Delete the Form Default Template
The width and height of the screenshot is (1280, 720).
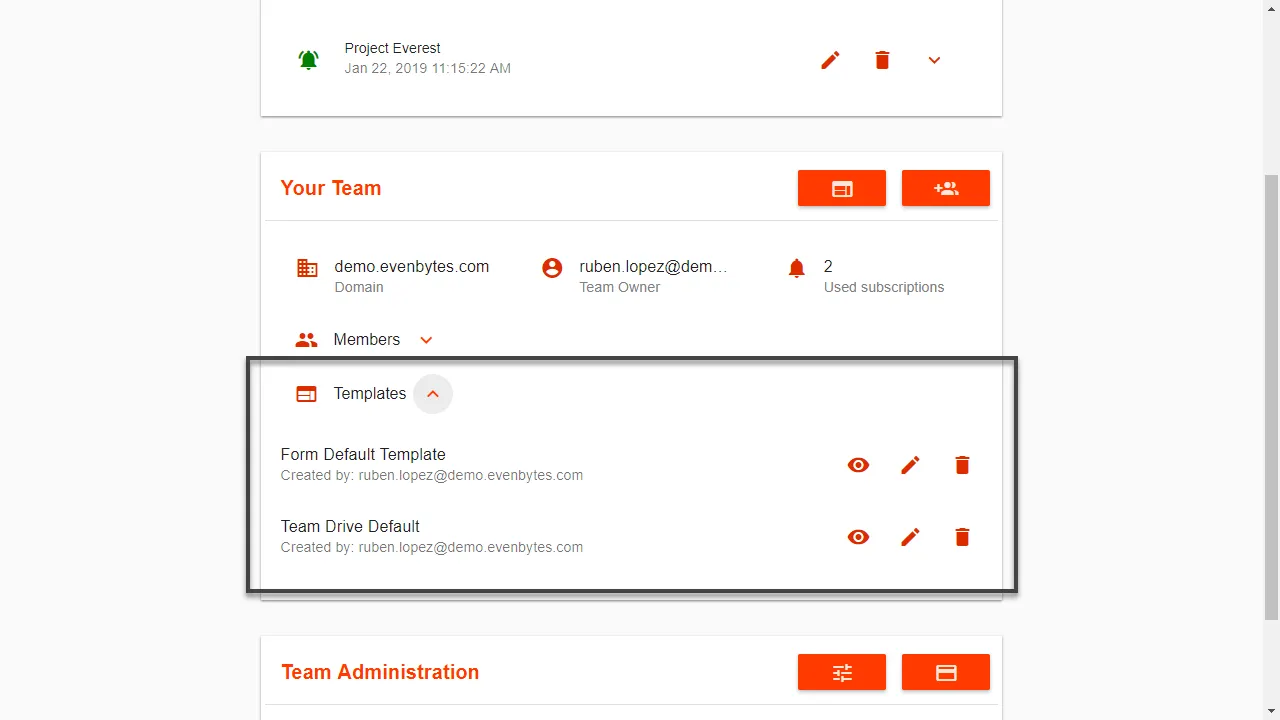[962, 465]
